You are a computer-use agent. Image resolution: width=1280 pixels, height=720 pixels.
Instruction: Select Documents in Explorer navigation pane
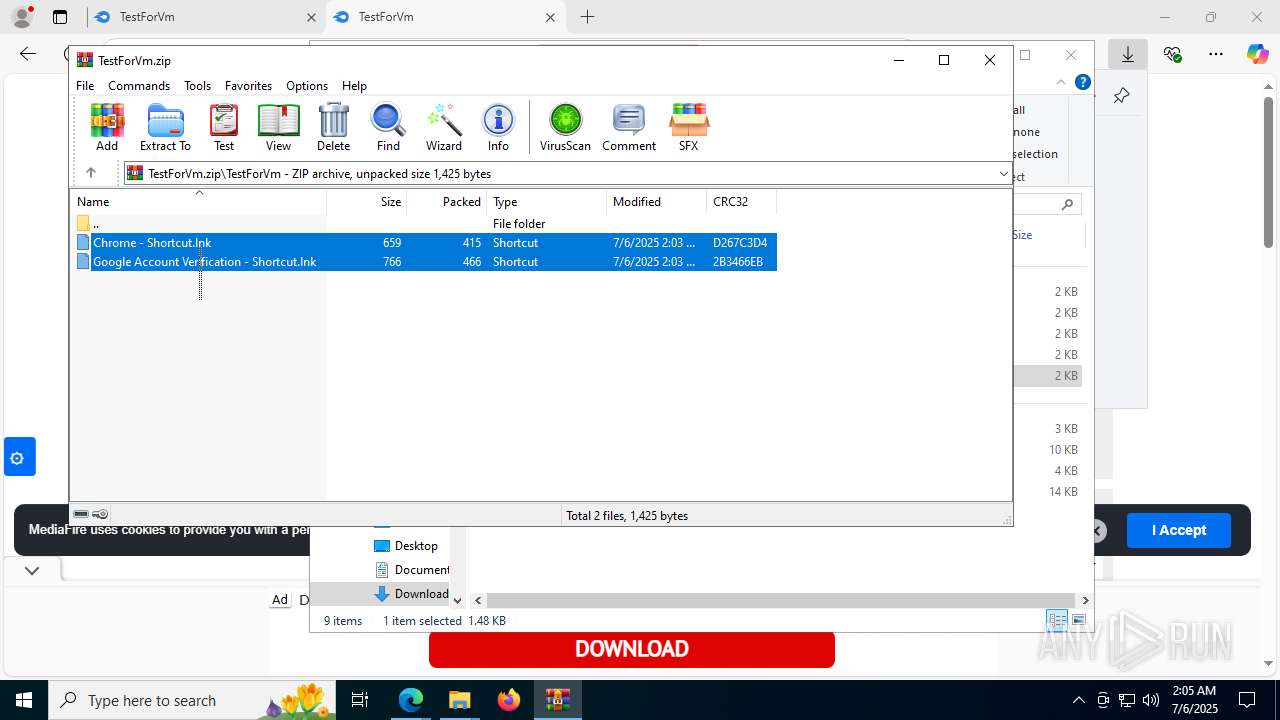(x=411, y=569)
